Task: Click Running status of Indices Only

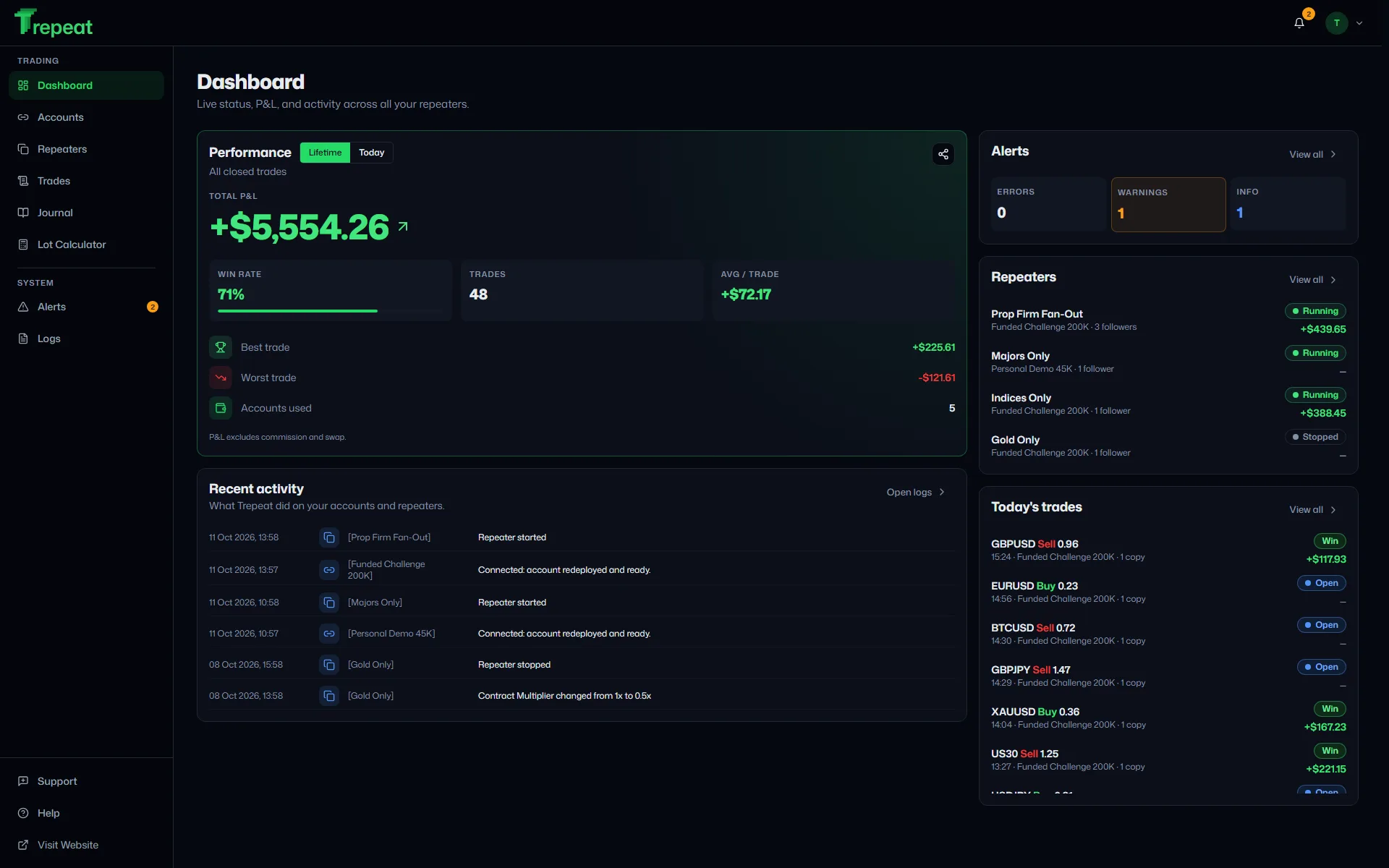Action: coord(1315,395)
